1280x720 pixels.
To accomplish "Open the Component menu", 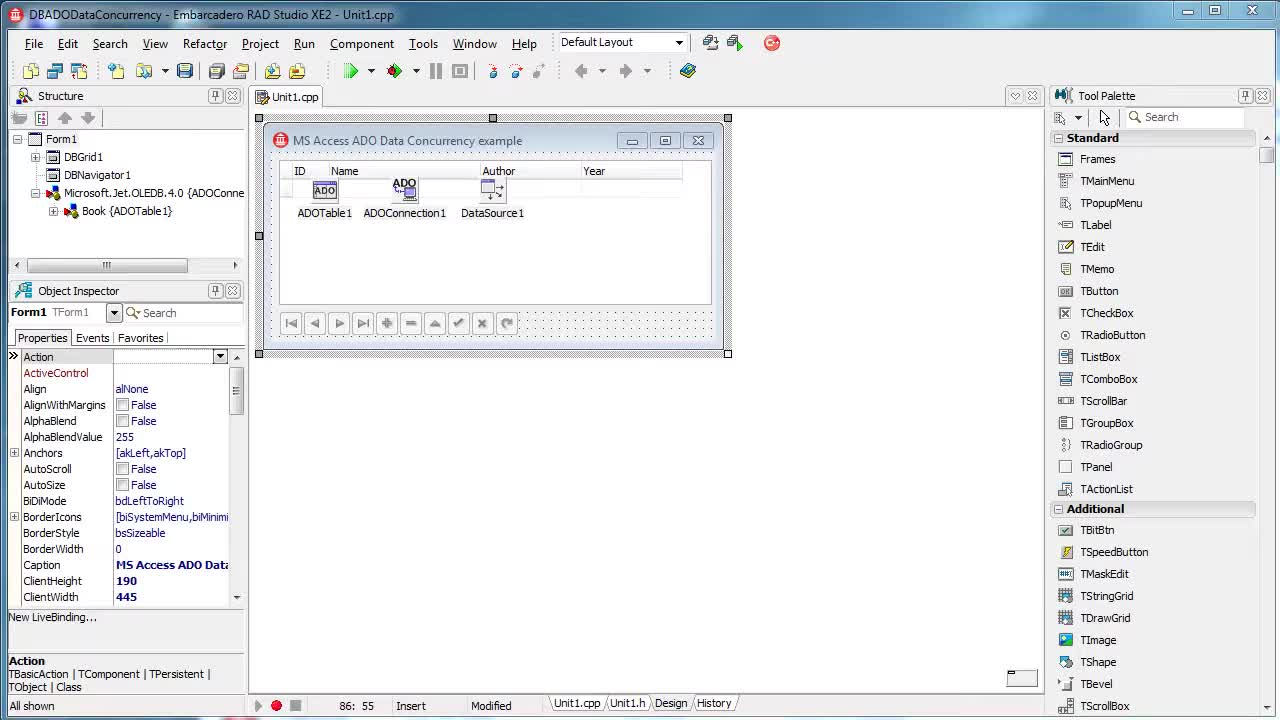I will (x=362, y=44).
